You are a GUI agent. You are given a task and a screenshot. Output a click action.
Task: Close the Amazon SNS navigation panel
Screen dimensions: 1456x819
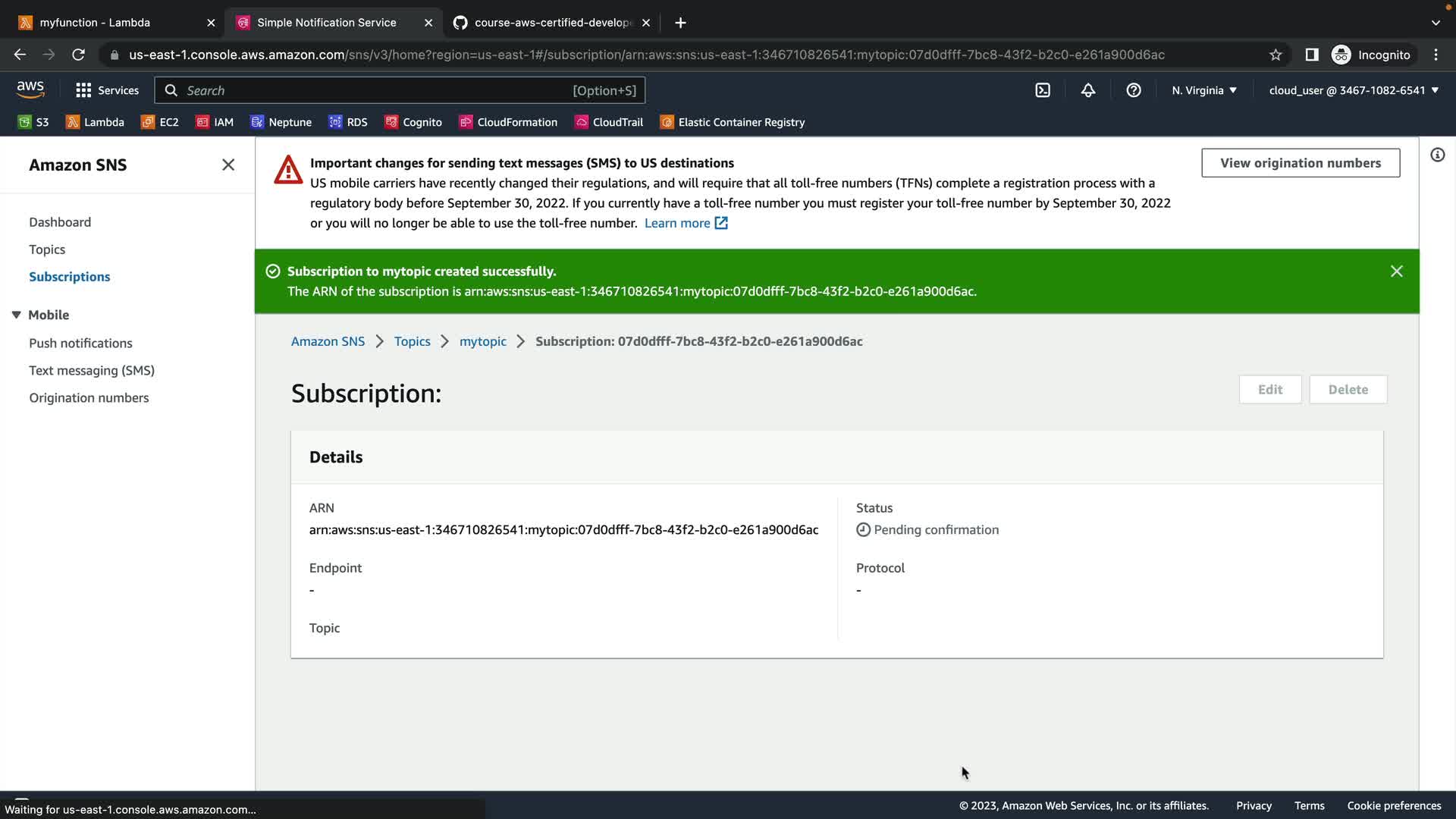[228, 165]
